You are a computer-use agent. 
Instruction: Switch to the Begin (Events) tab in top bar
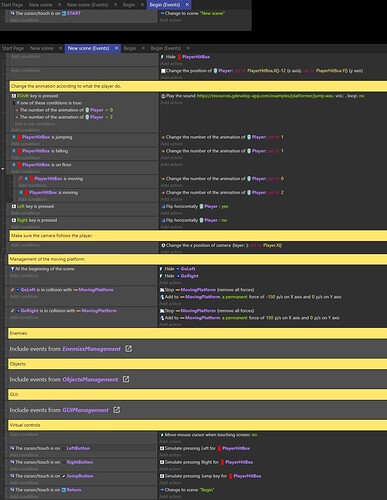tap(165, 5)
